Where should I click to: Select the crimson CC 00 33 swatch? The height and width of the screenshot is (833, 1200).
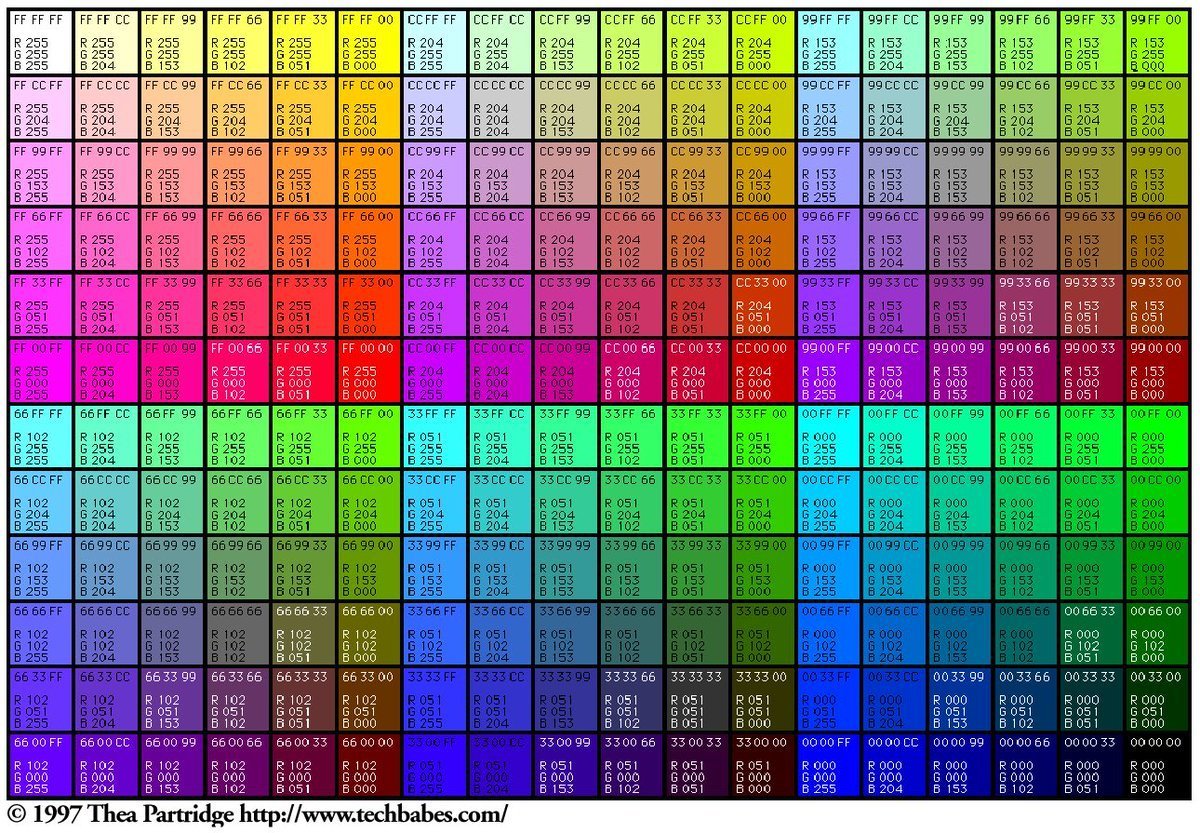point(696,369)
